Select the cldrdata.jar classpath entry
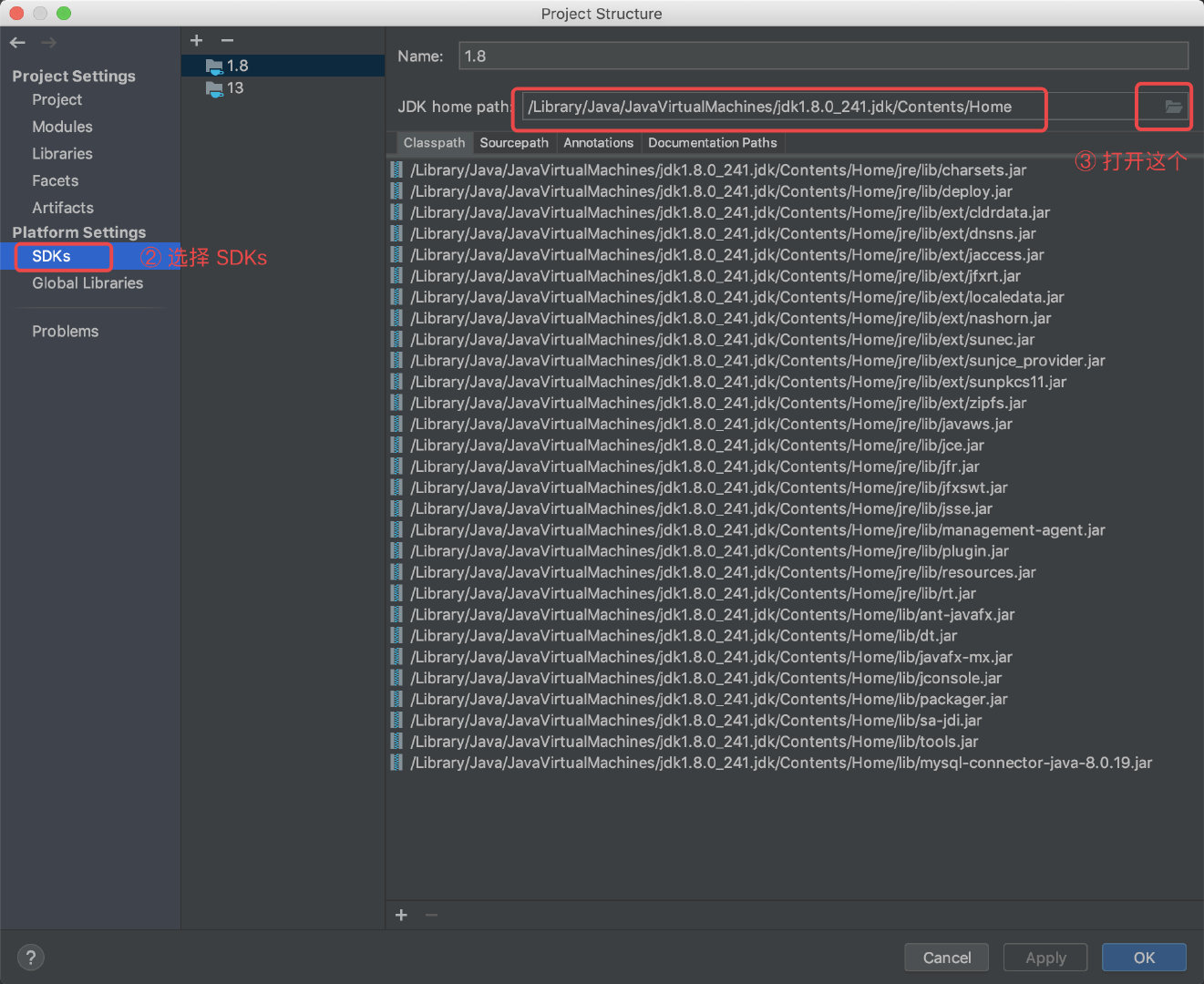 730,212
